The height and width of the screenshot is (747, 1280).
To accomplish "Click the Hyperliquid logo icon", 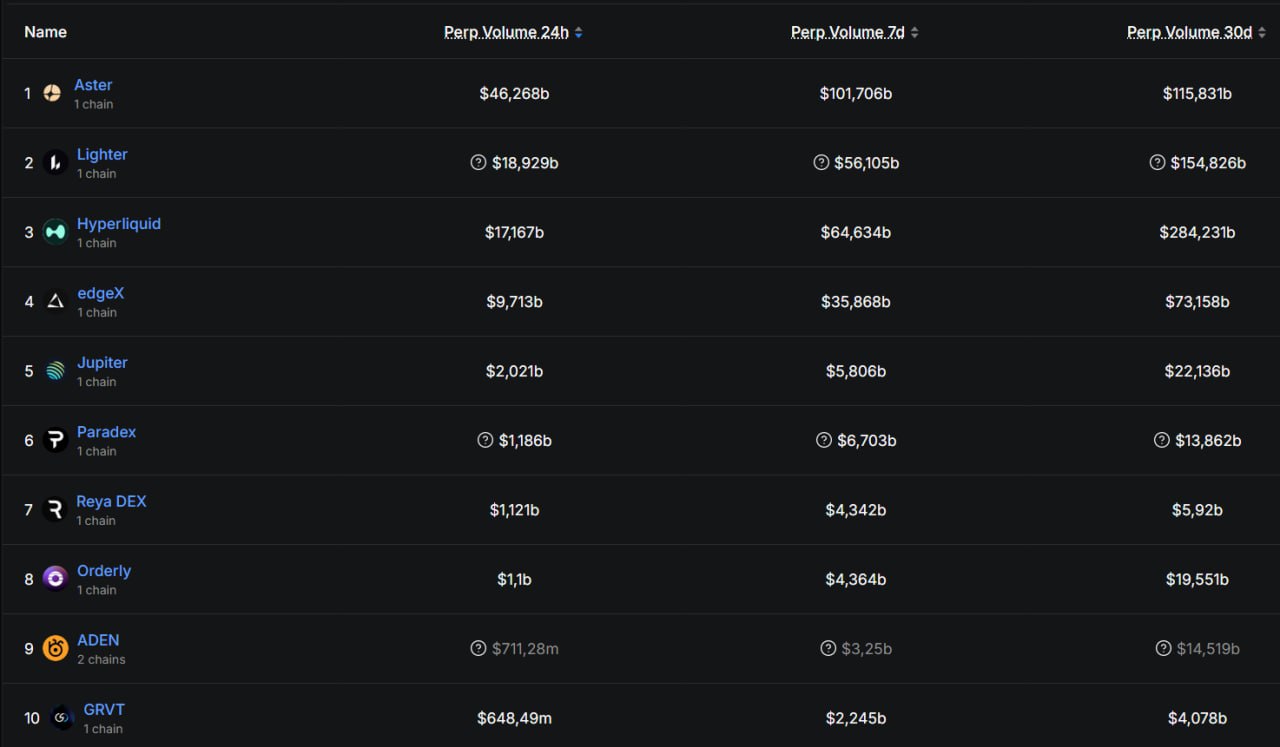I will (55, 232).
